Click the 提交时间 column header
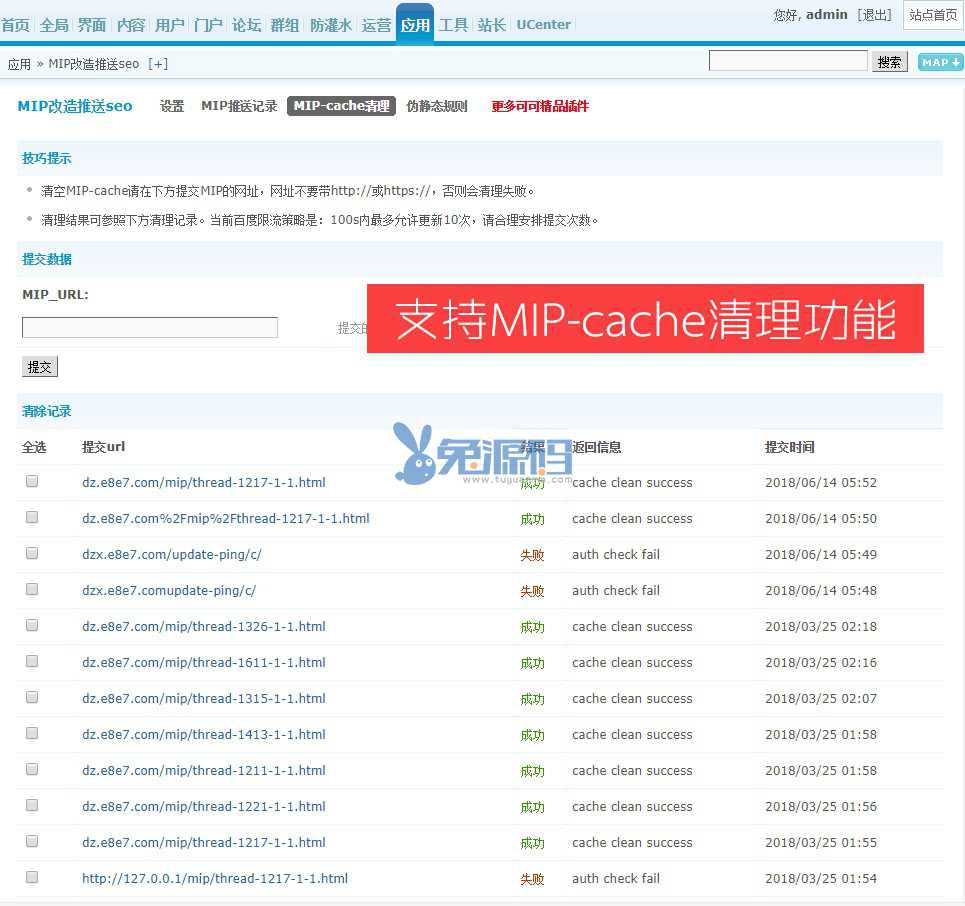 (x=790, y=447)
